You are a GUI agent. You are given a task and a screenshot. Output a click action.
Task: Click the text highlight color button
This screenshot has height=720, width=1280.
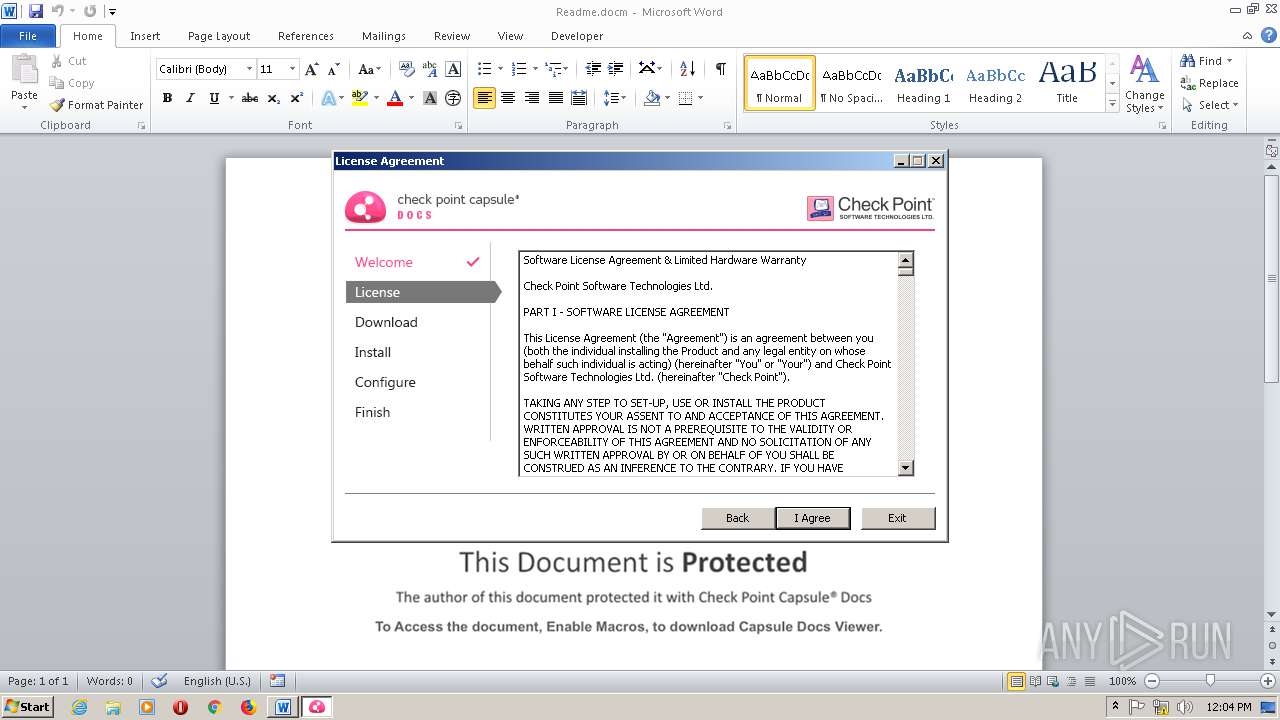coord(360,98)
